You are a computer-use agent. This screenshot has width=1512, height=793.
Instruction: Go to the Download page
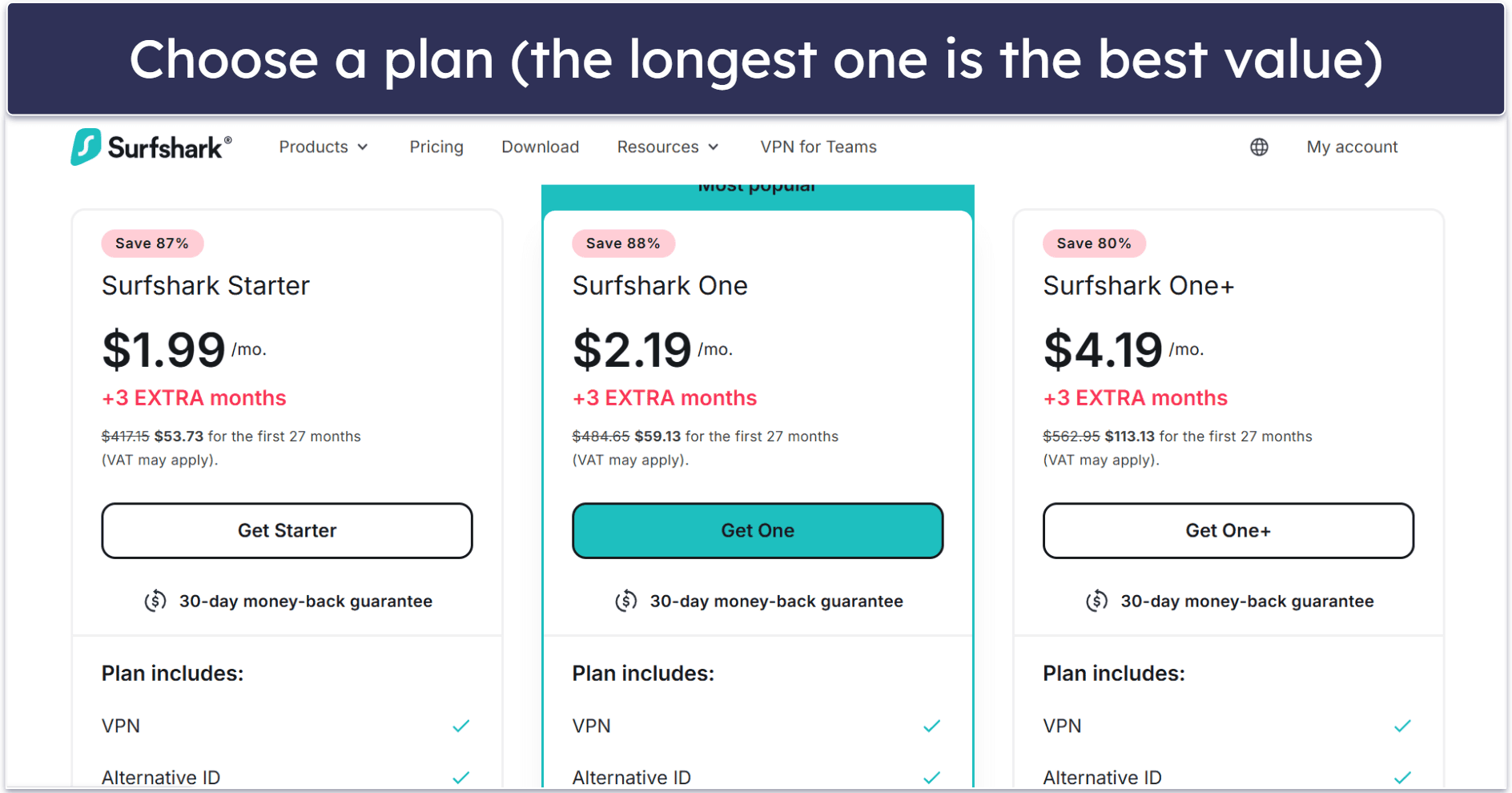click(540, 147)
